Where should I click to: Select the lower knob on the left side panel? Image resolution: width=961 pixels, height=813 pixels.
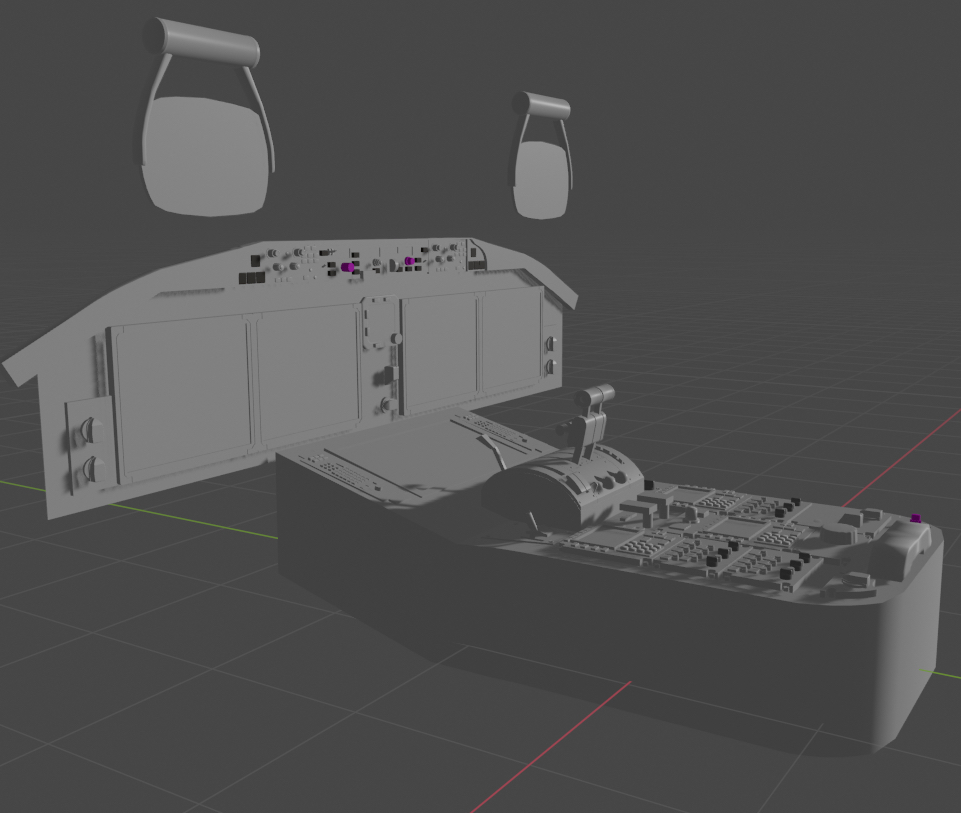(x=92, y=468)
